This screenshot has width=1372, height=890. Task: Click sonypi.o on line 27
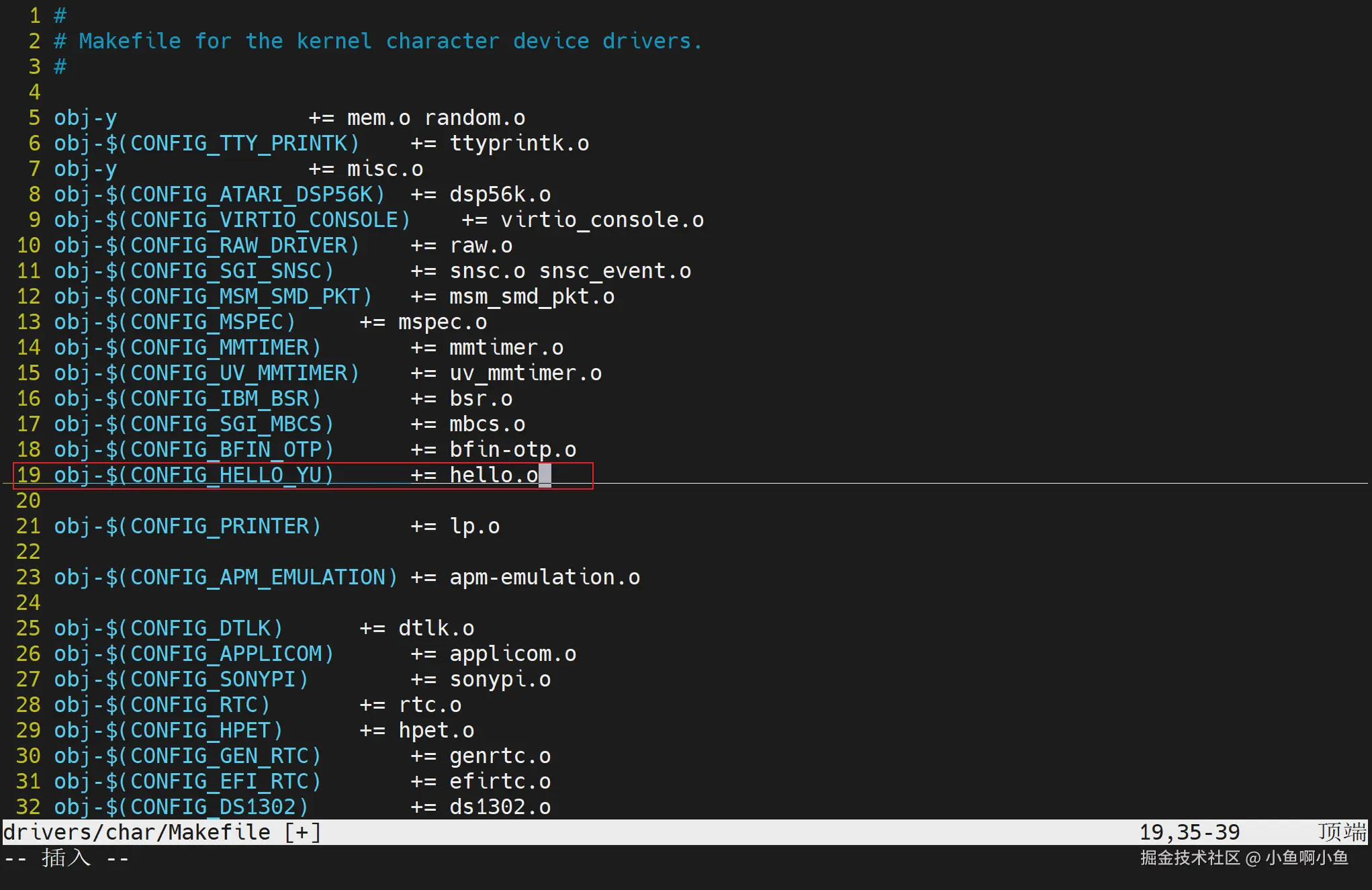pos(500,679)
